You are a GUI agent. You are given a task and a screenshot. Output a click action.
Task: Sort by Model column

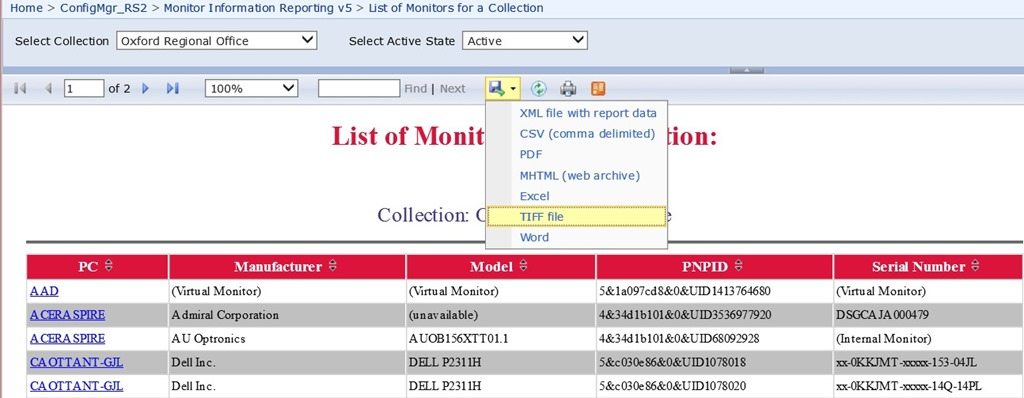click(x=523, y=267)
